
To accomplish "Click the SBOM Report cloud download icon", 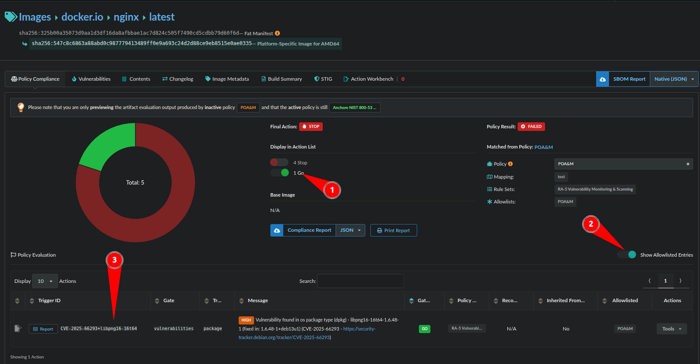I will [602, 79].
